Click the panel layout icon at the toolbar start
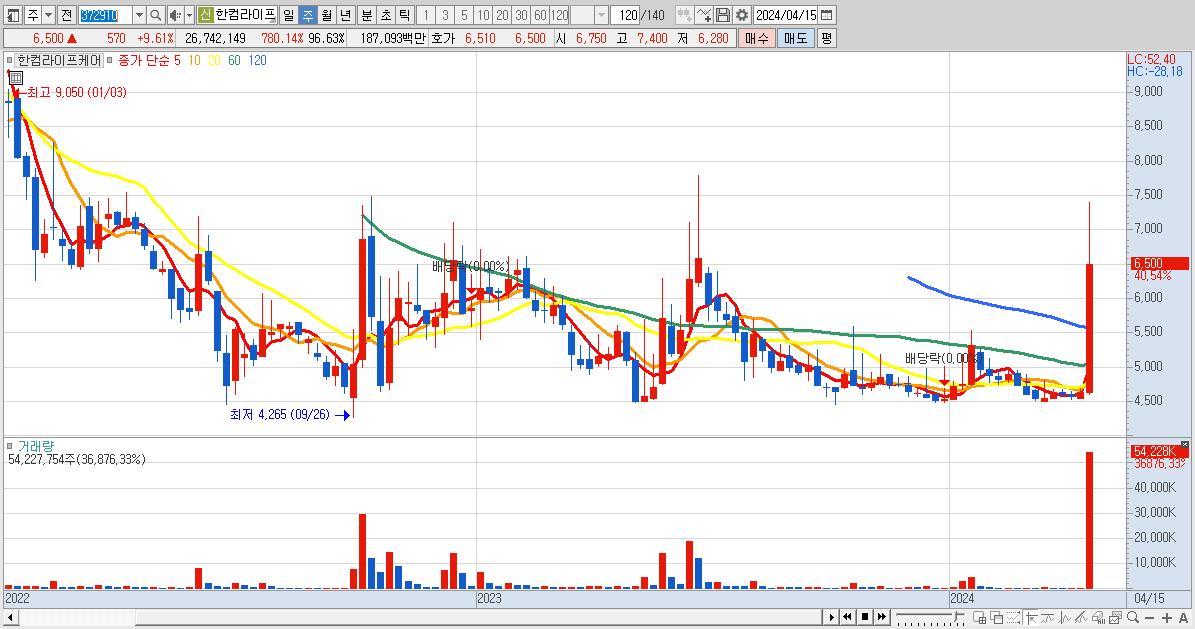 pyautogui.click(x=13, y=15)
